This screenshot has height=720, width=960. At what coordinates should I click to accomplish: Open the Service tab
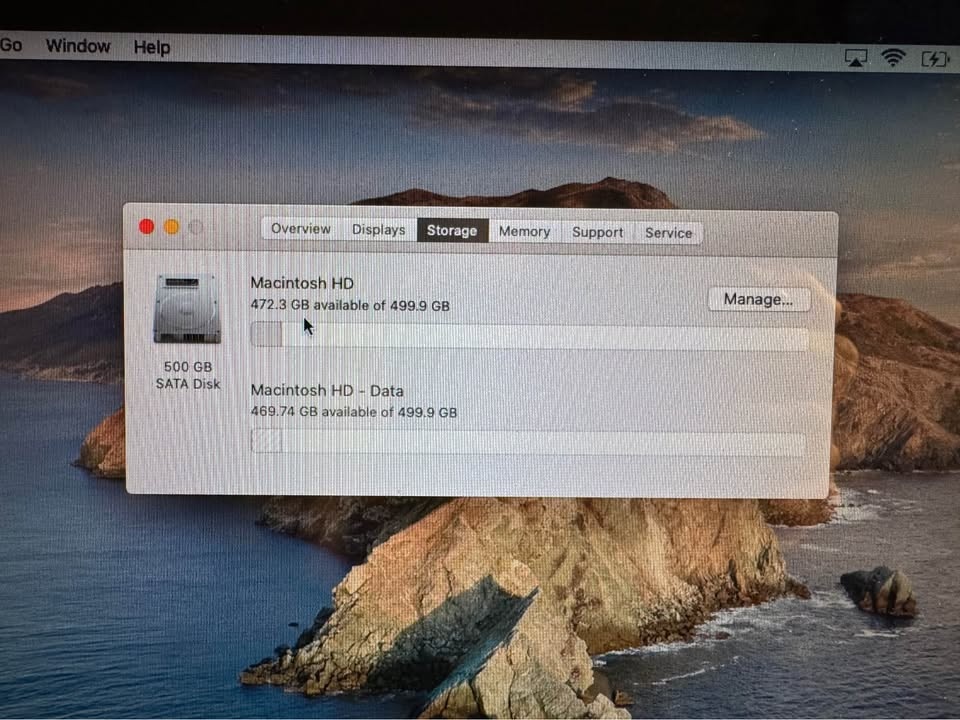669,233
